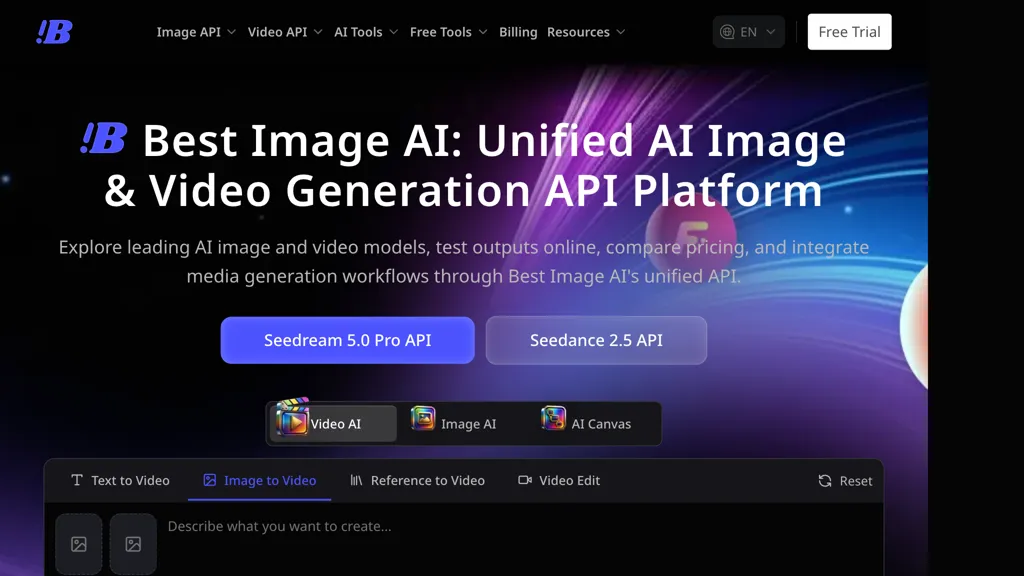Select the Image to Video tab

259,480
